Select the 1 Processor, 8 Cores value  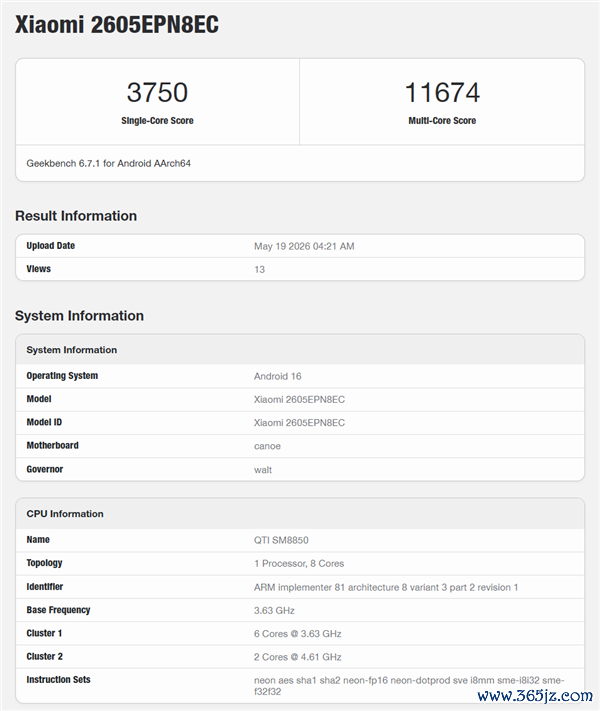click(x=299, y=564)
